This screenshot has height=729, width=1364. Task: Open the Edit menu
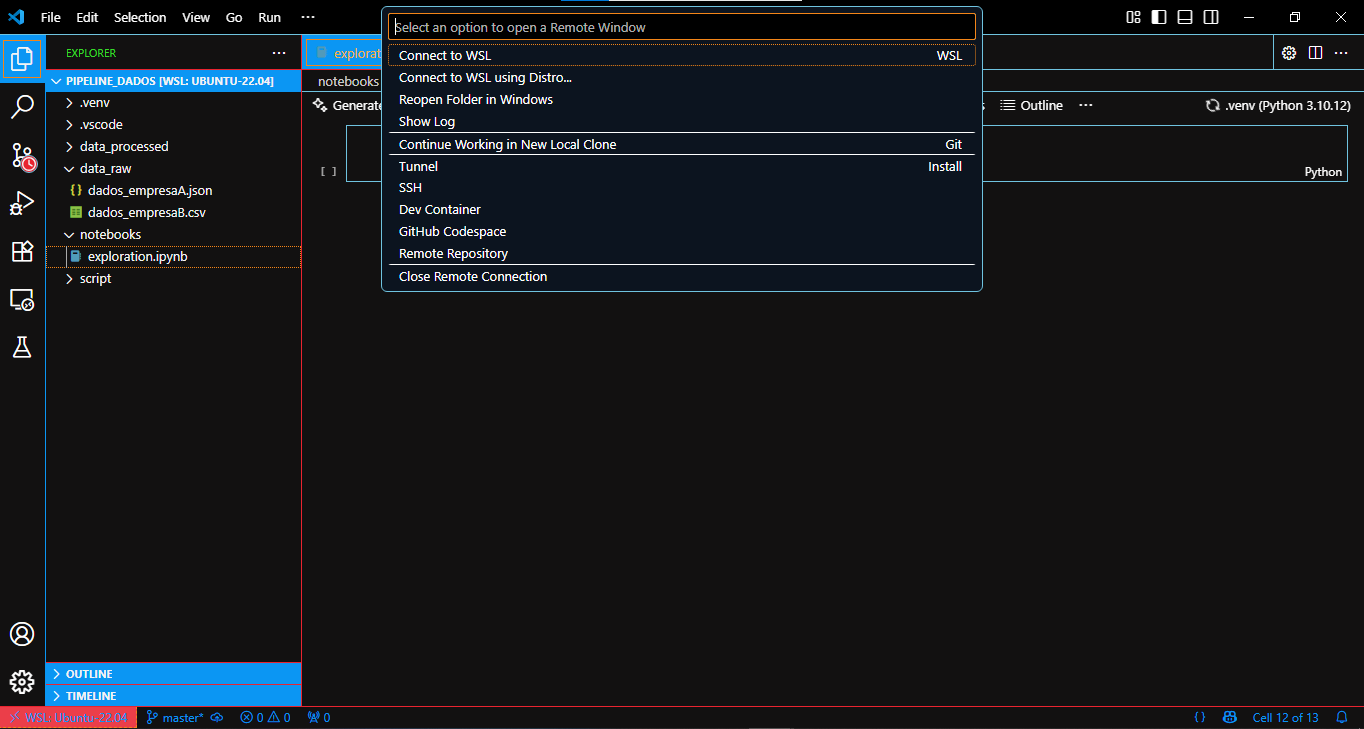87,17
